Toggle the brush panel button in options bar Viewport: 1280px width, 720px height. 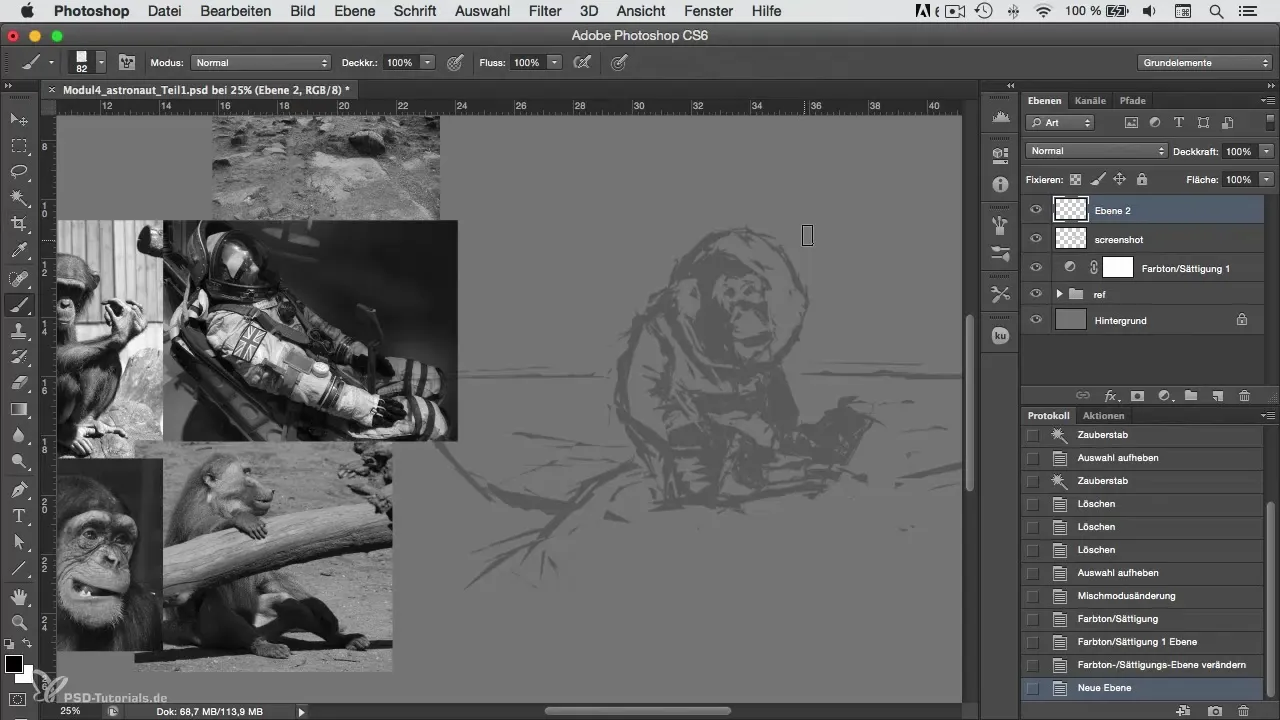[127, 62]
